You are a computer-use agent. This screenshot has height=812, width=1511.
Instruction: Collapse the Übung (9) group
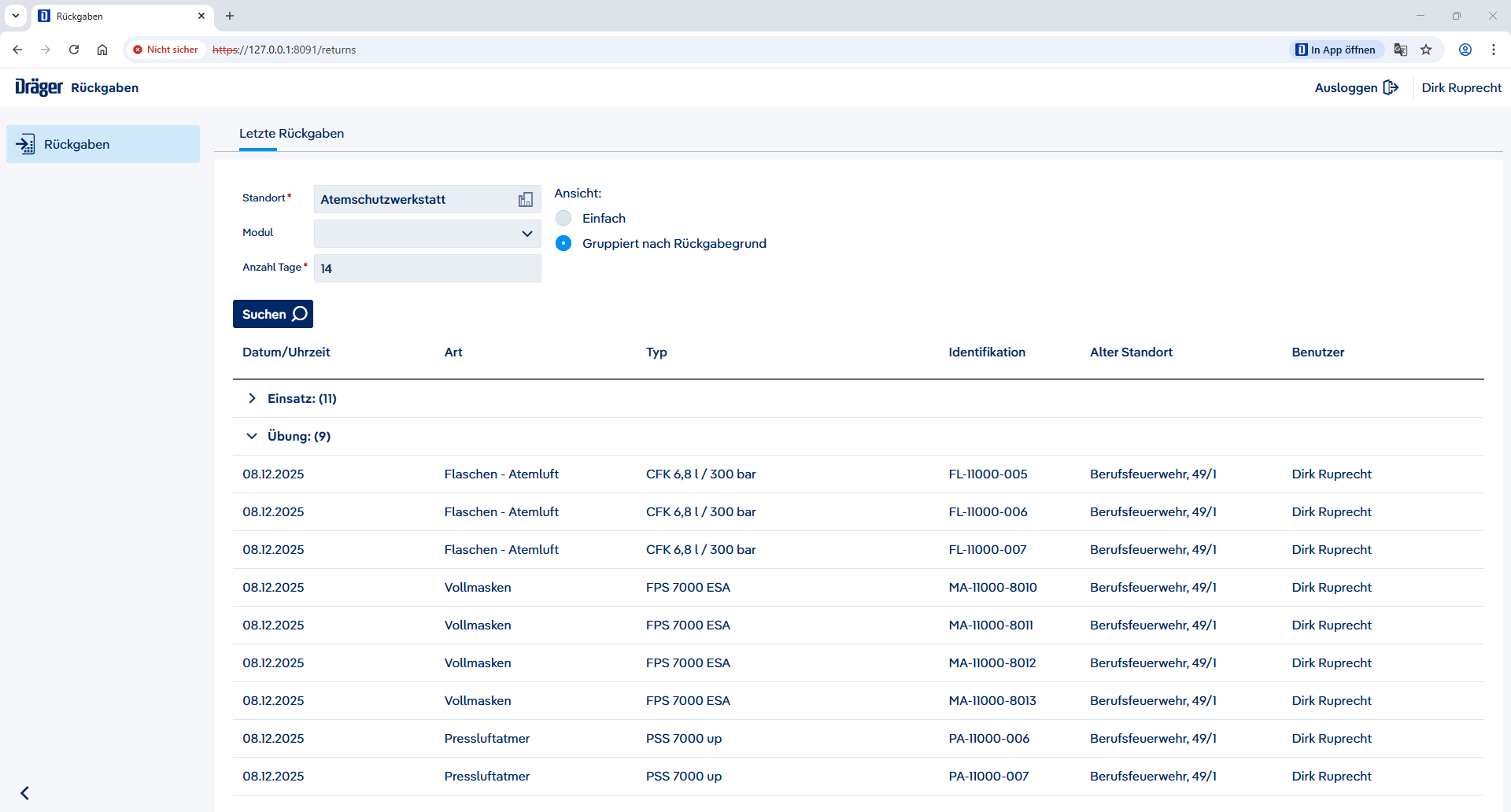(252, 437)
